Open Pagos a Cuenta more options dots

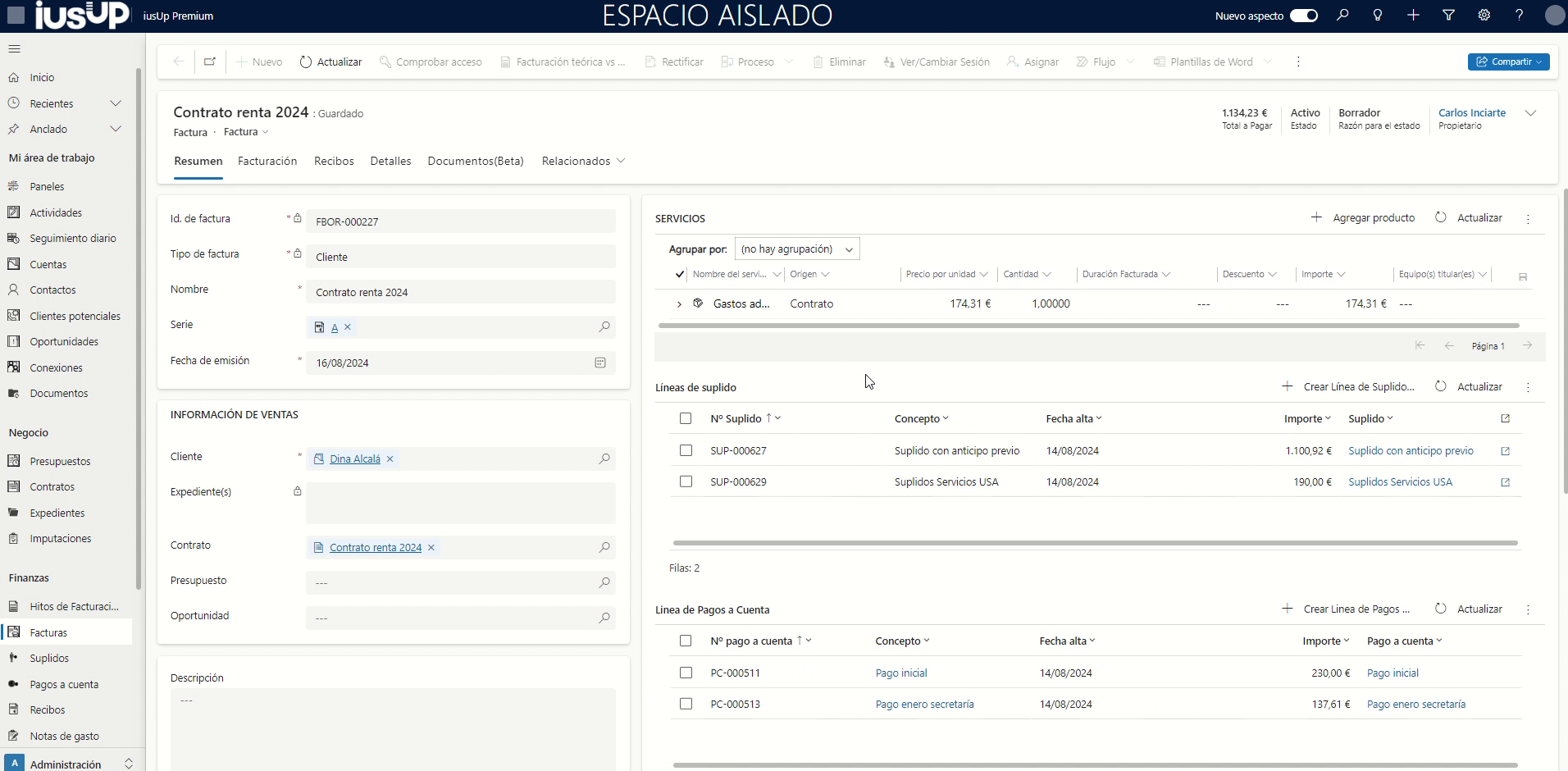1528,609
